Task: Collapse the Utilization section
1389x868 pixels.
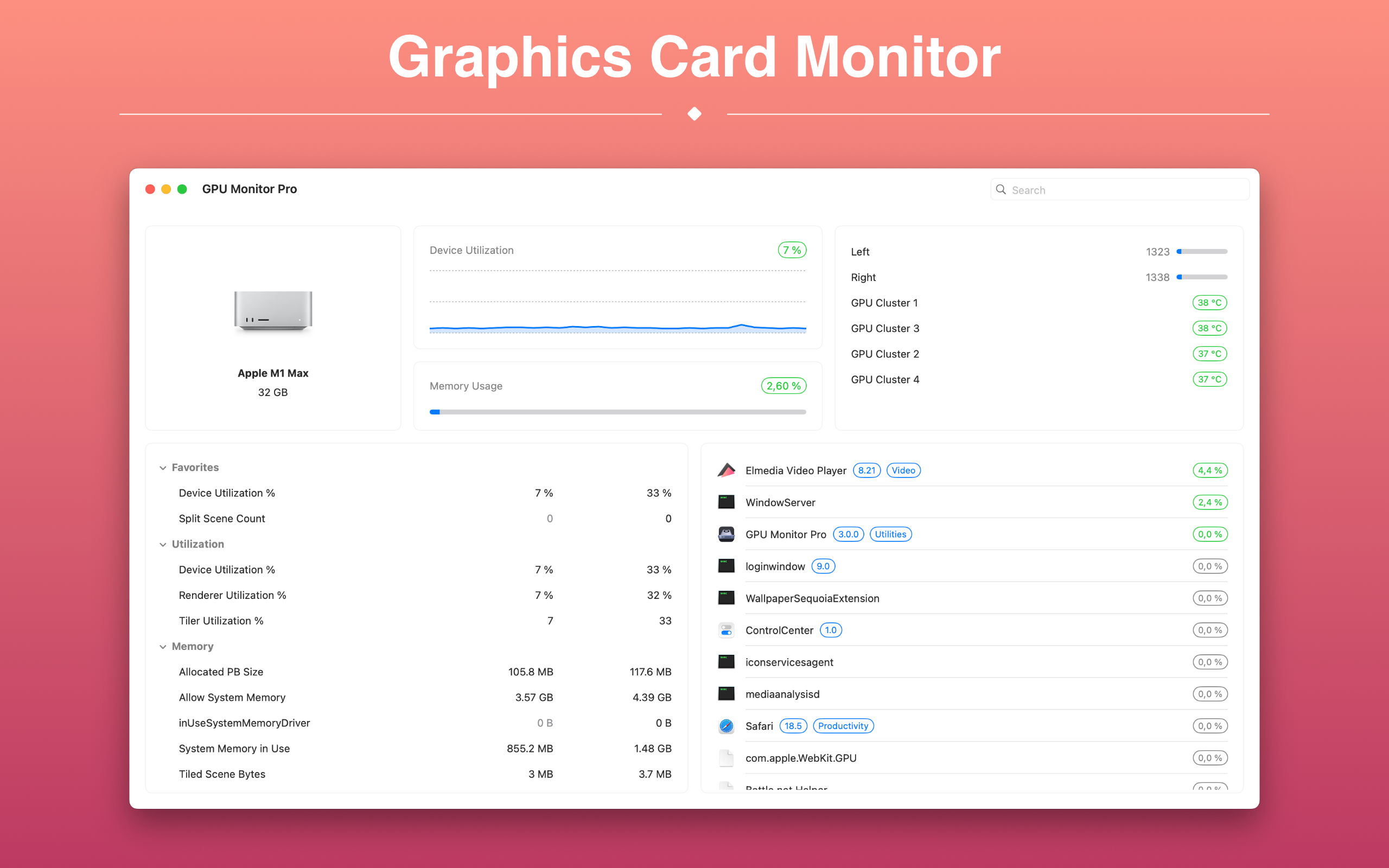Action: click(163, 544)
